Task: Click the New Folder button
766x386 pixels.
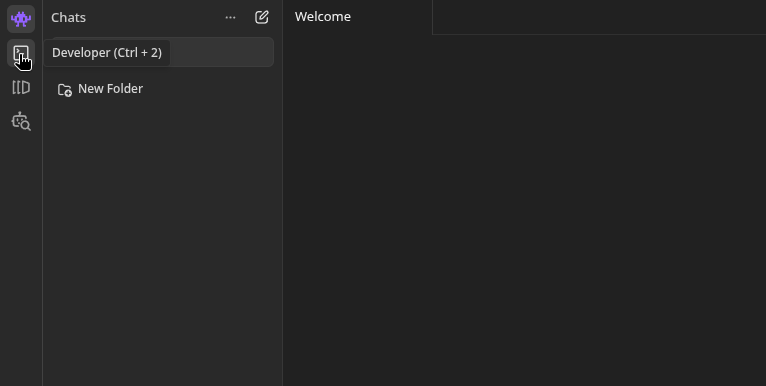Action: click(x=100, y=89)
